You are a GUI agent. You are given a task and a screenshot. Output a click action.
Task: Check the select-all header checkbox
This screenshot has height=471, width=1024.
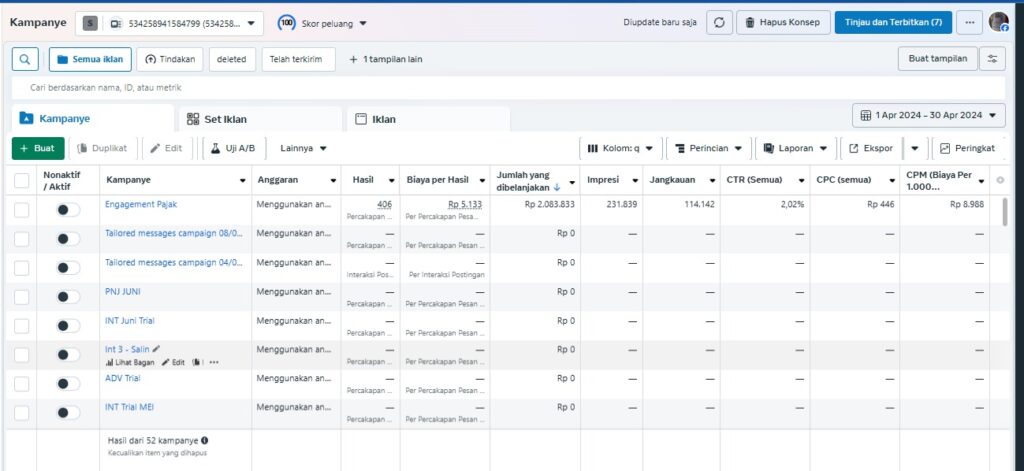22,180
